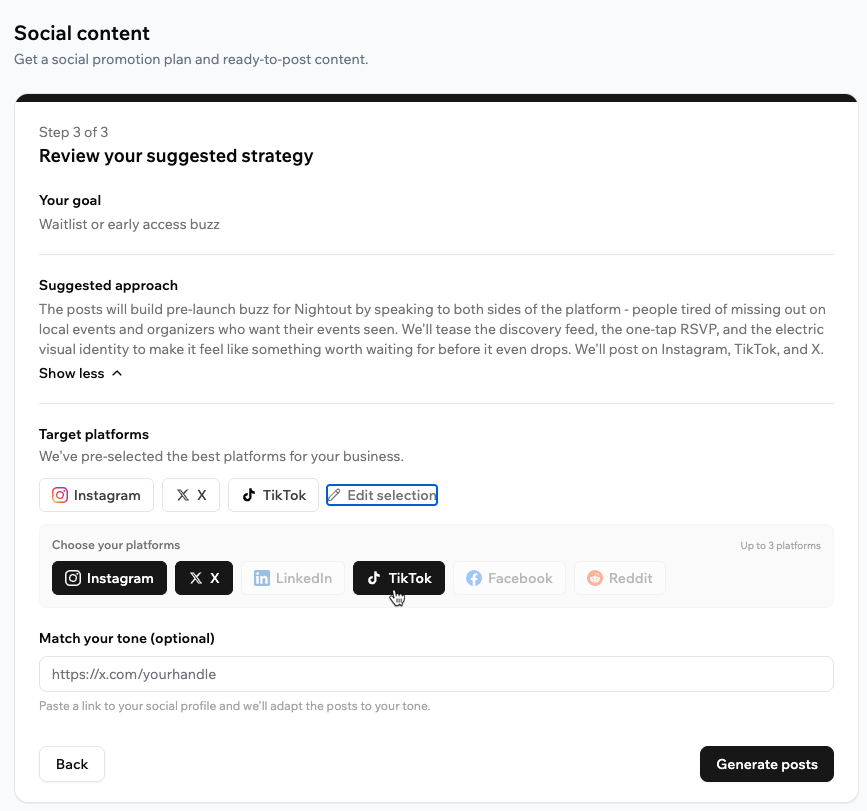Click the Instagram icon in target platforms

(59, 495)
